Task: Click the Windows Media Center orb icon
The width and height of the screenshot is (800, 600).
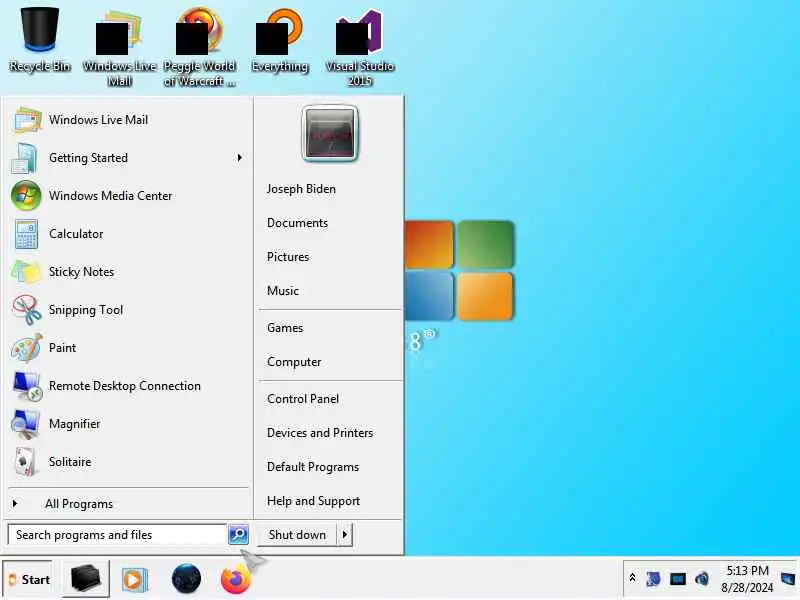Action: (x=26, y=195)
